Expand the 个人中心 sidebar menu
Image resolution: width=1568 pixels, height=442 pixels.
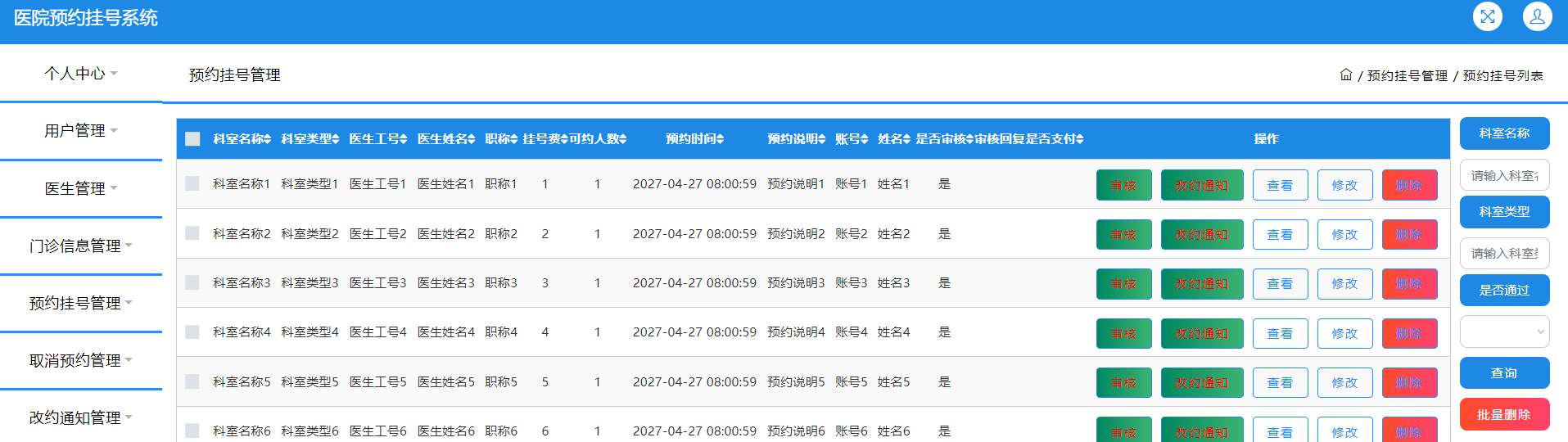[x=81, y=74]
